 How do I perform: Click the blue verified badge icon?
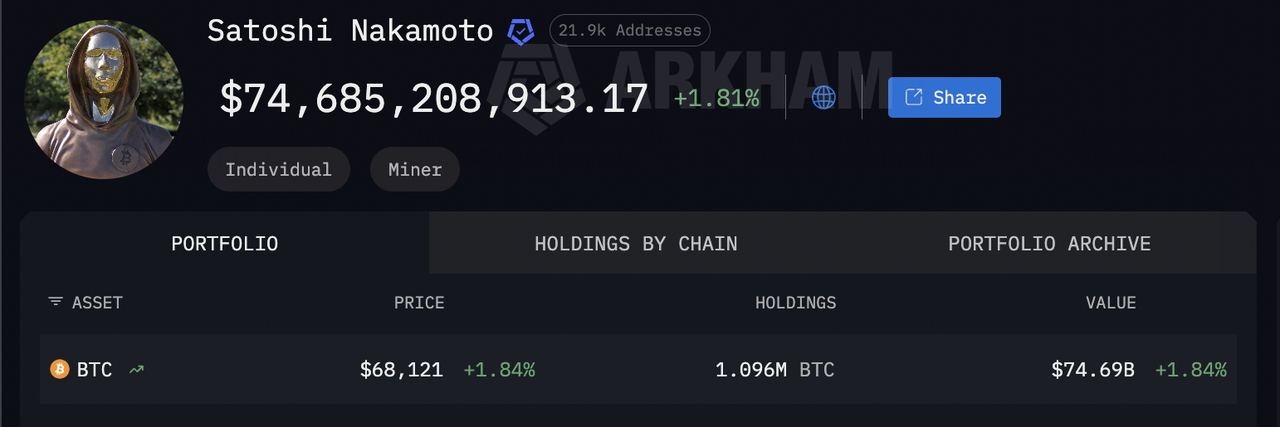click(520, 31)
